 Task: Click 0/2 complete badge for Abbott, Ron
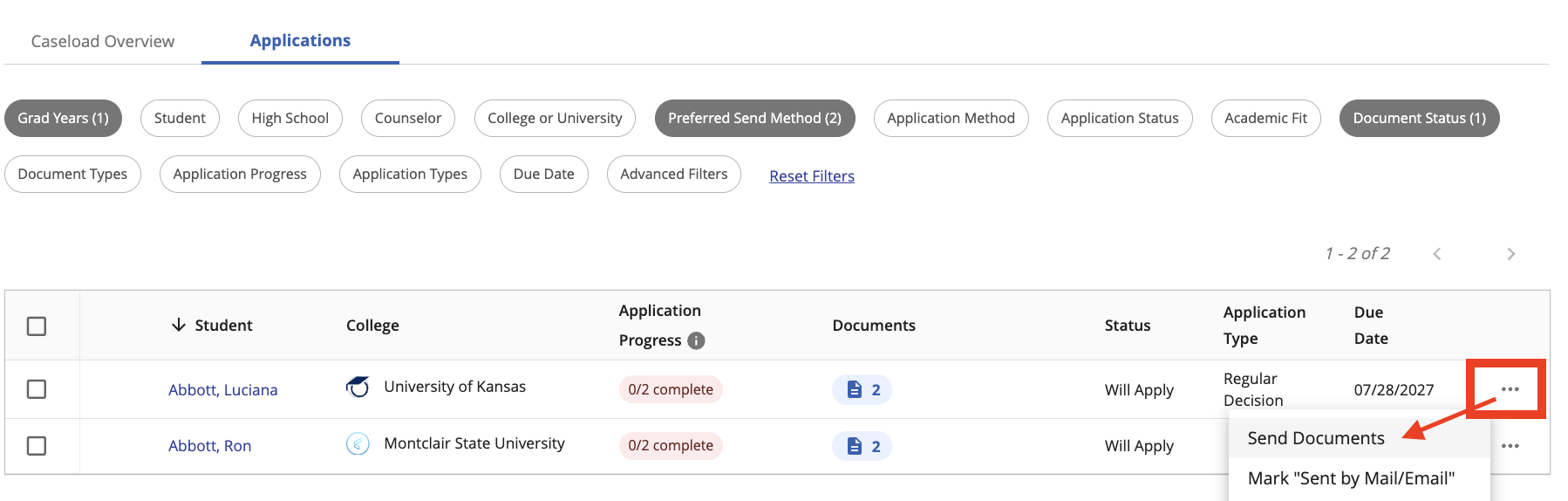click(671, 445)
